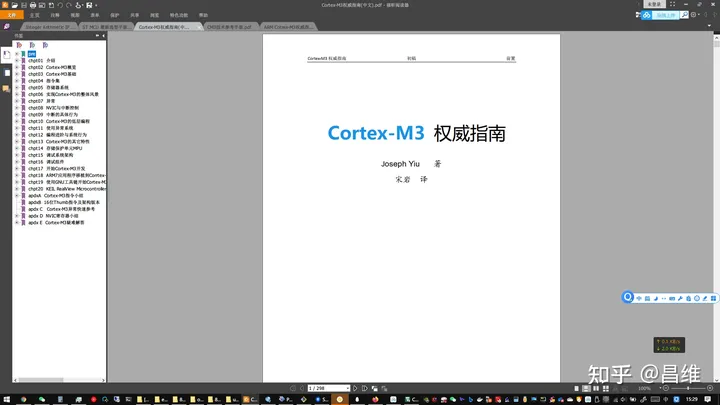Switch to continuous facing view mode
Image resolution: width=720 pixels, height=405 pixels.
click(x=606, y=388)
